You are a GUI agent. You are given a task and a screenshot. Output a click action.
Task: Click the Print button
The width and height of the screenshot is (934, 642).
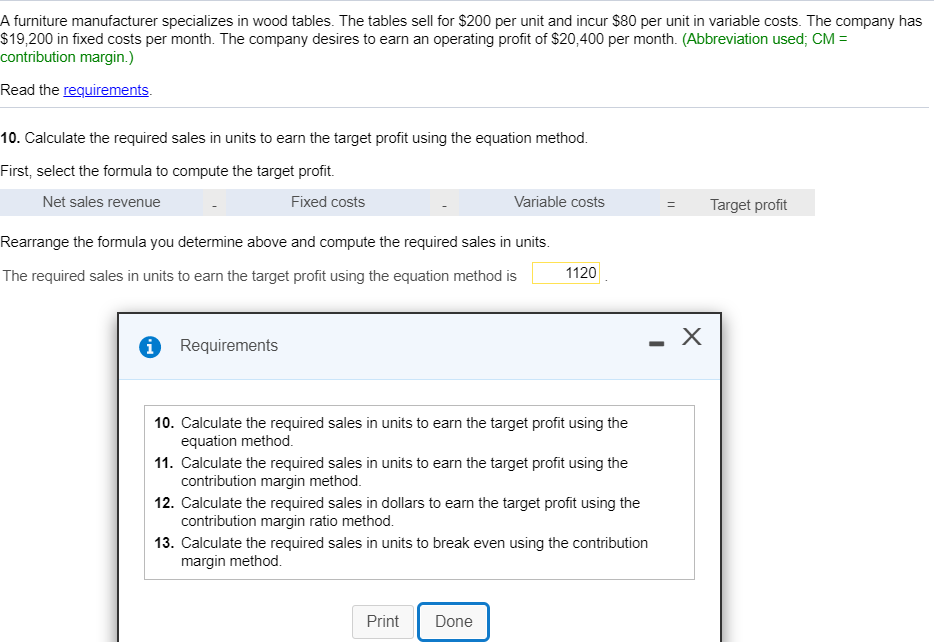(382, 622)
